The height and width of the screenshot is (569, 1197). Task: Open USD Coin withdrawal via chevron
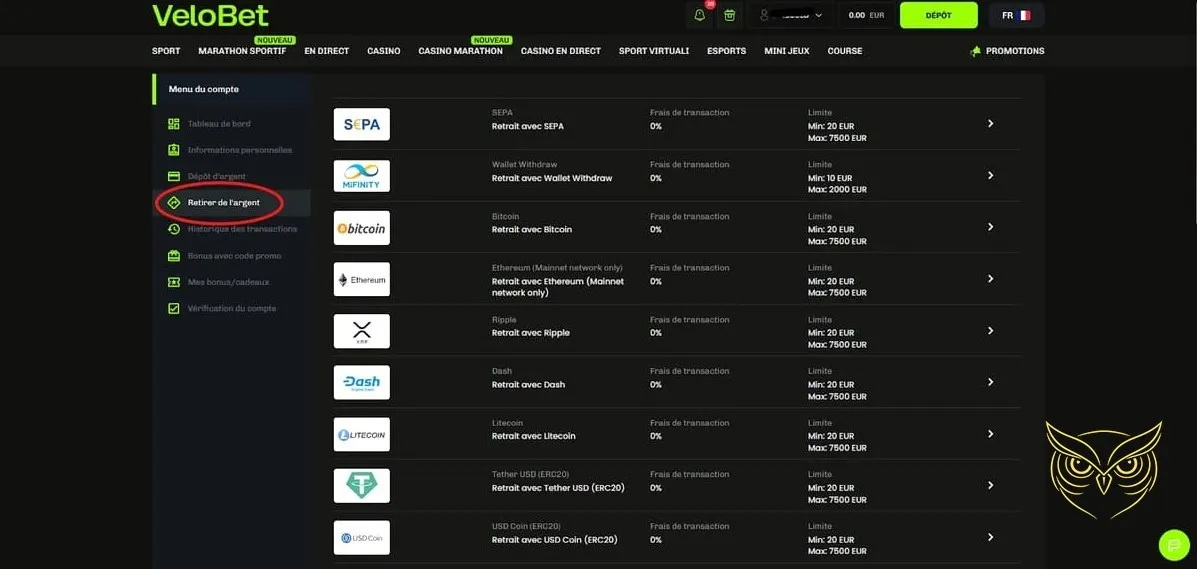click(x=990, y=537)
